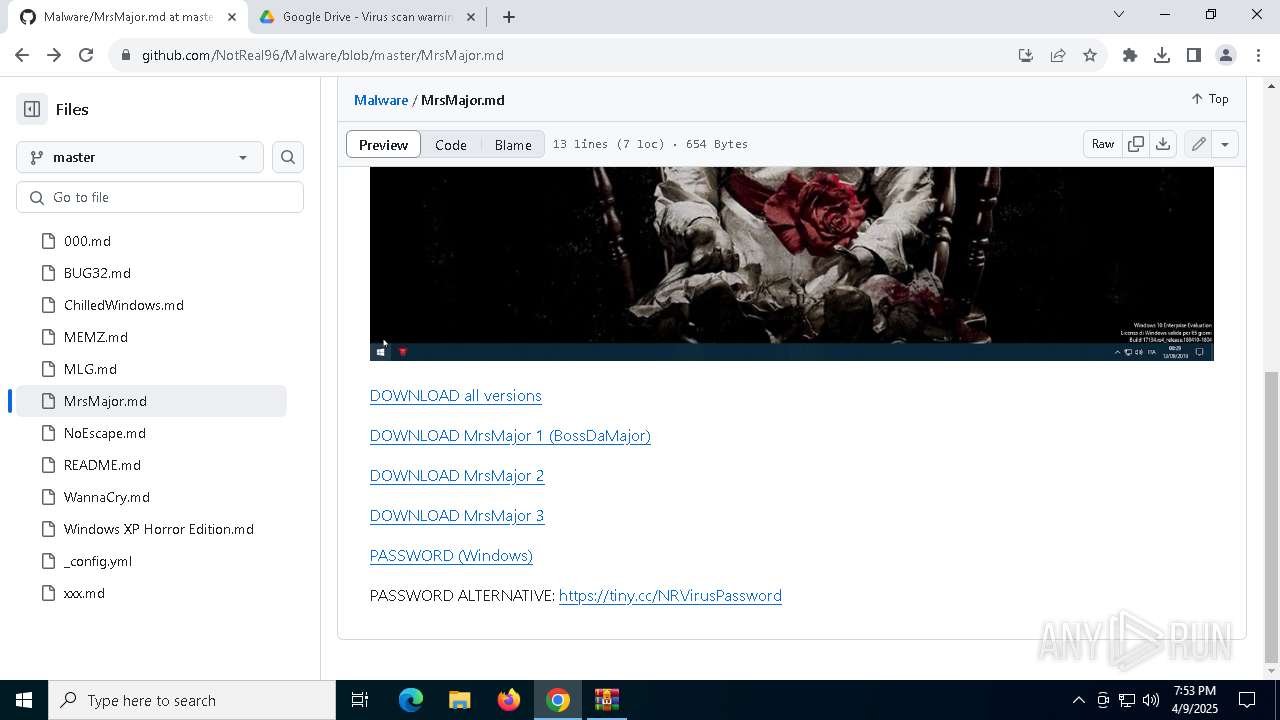Switch to Google Drive Virus scan tab
Viewport: 1280px width, 720px height.
(x=366, y=17)
